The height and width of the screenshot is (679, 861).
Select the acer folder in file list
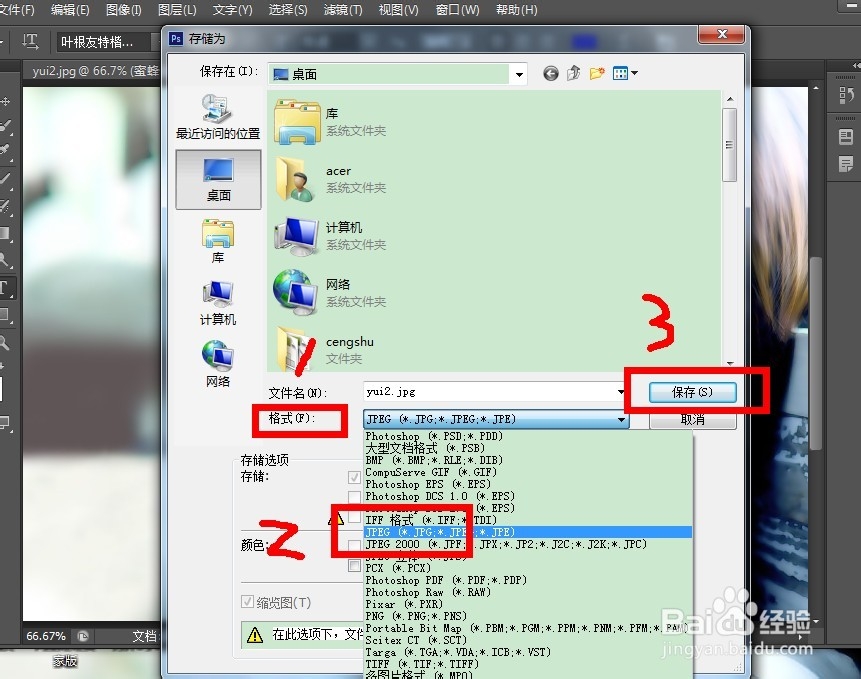click(331, 179)
